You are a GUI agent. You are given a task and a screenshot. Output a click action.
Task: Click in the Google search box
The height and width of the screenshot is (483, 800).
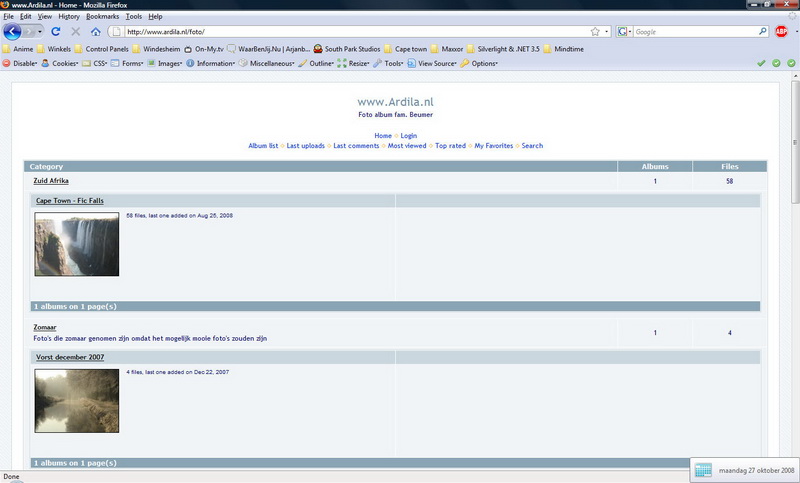695,32
